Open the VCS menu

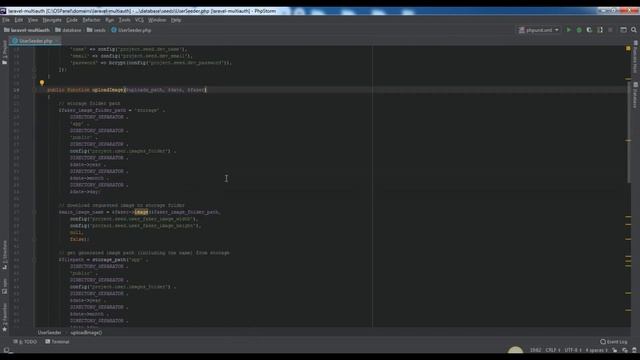click(x=139, y=20)
